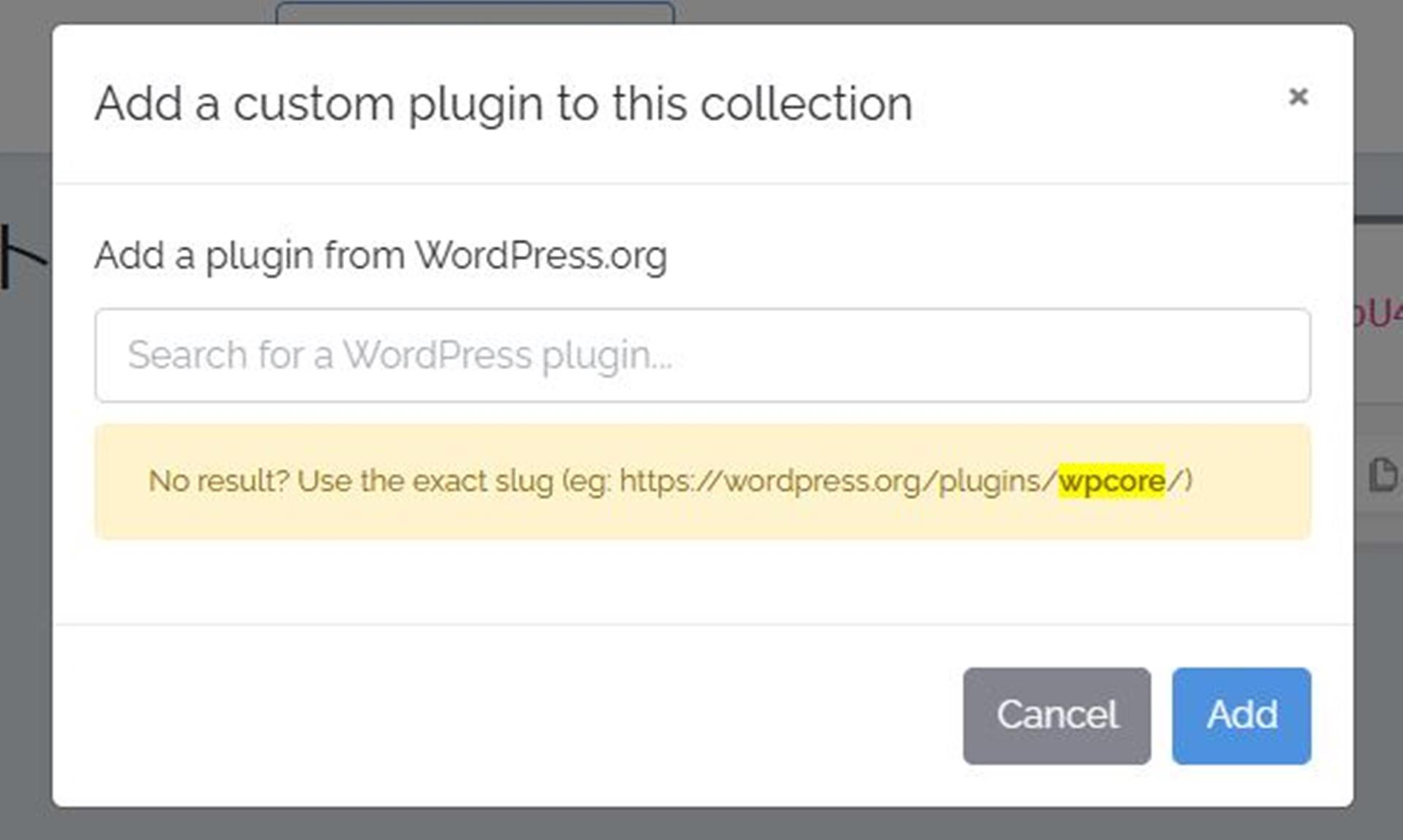Click the closing parenthesis after the slug

point(1187,481)
